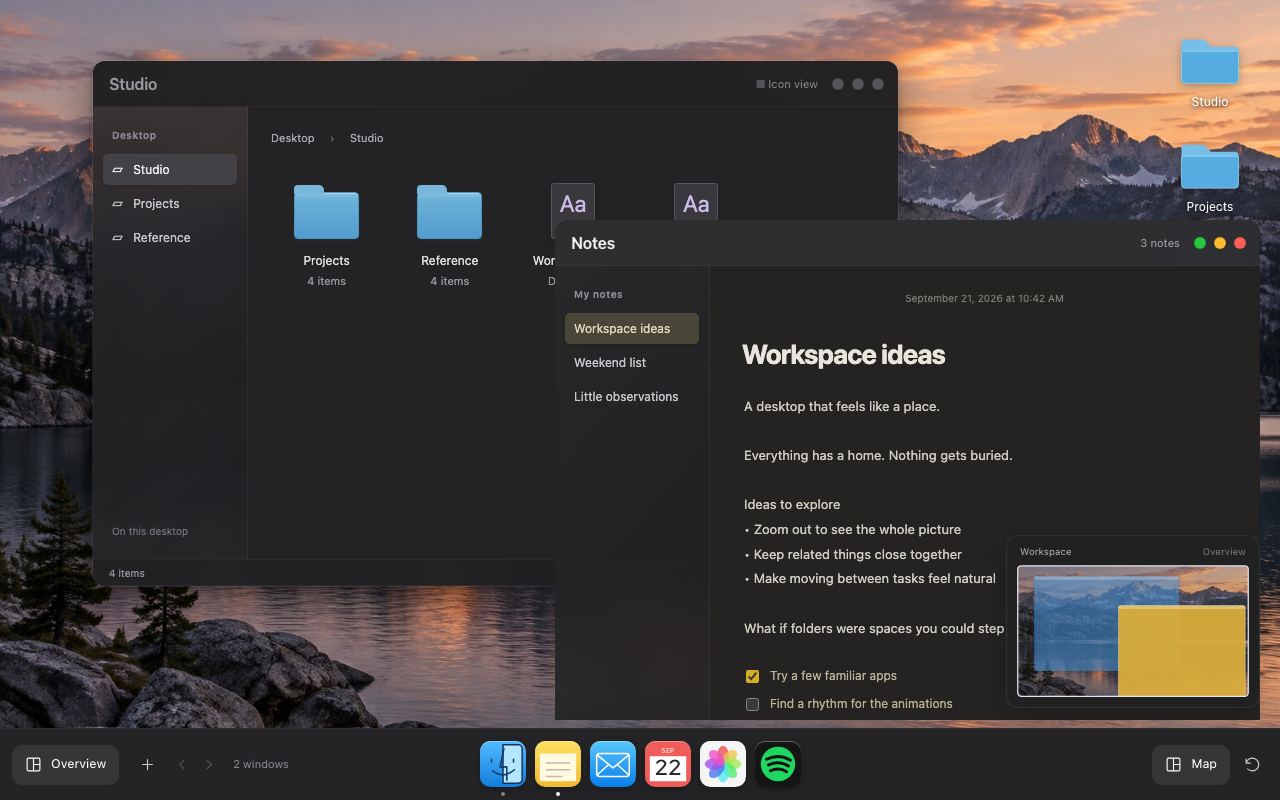Click the bullet Keep related things close together
1280x800 pixels.
click(x=853, y=554)
